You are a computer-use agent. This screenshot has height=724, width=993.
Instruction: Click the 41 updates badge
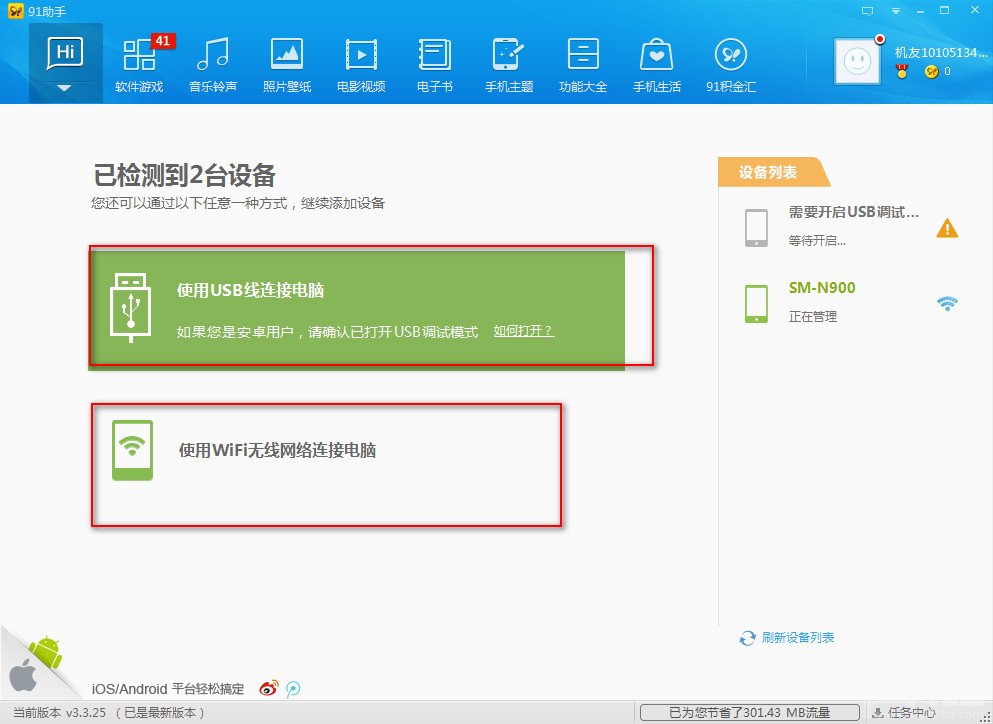163,41
